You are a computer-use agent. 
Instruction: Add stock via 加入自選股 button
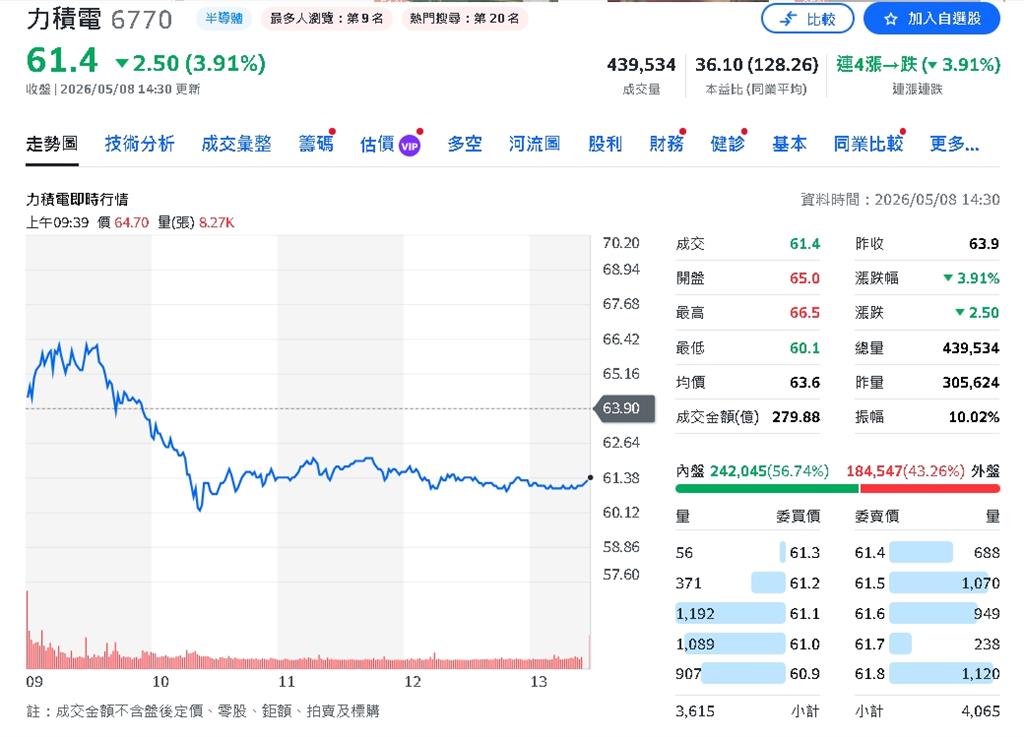[931, 19]
